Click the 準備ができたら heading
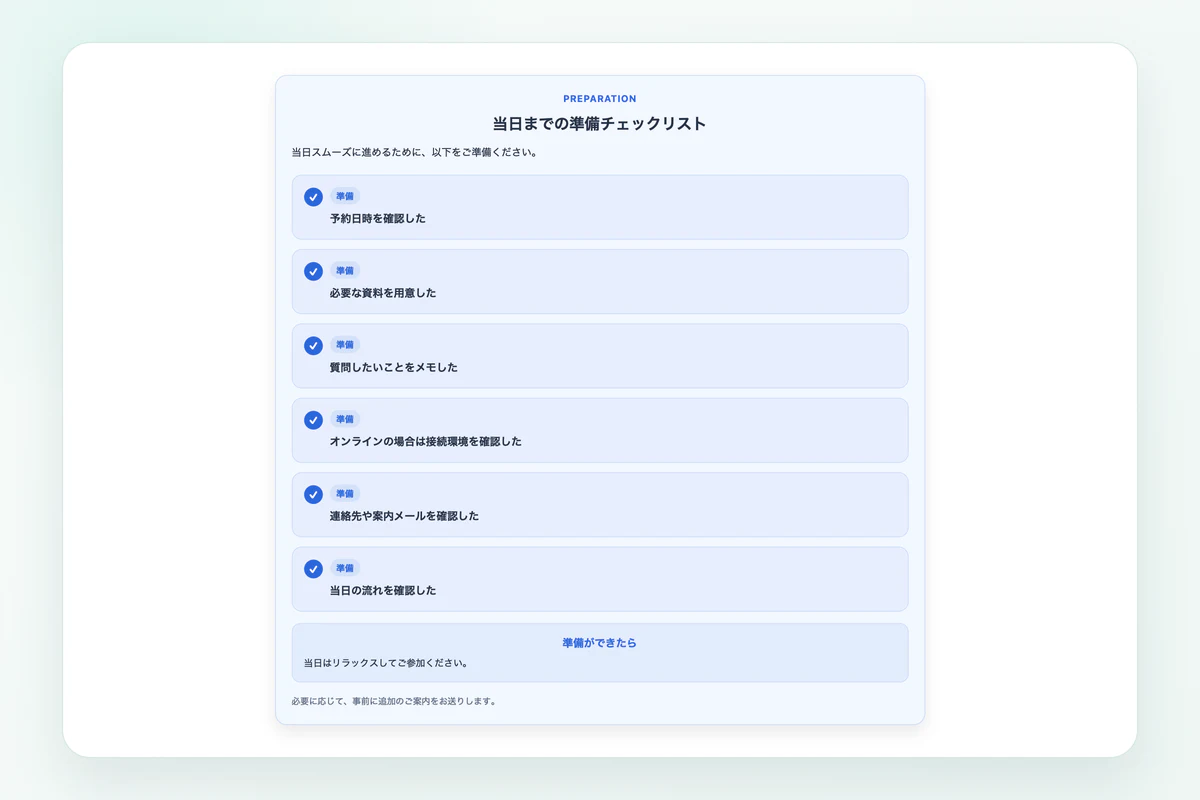Screen dimensions: 1200x800 (600, 643)
